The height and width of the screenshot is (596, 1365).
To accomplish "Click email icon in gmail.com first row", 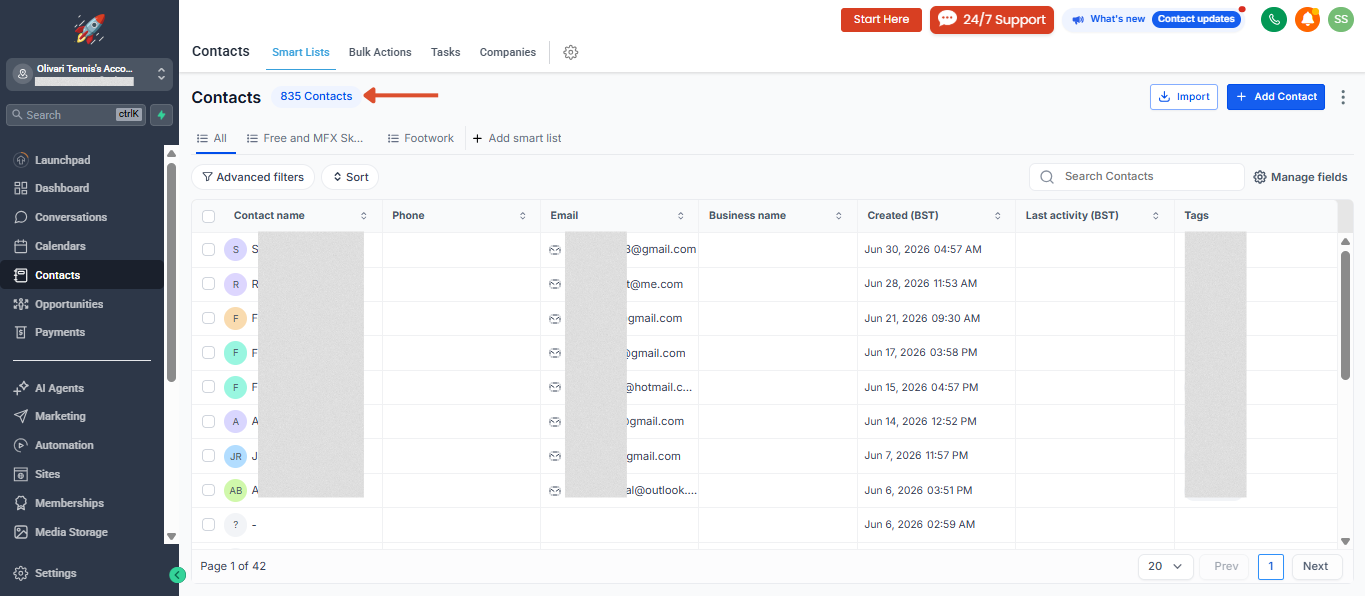I will pyautogui.click(x=555, y=249).
